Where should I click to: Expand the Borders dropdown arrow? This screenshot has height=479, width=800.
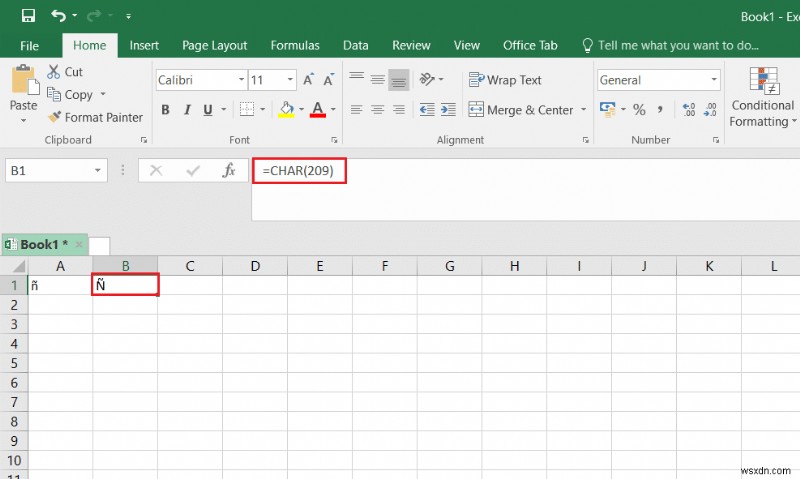(x=263, y=109)
